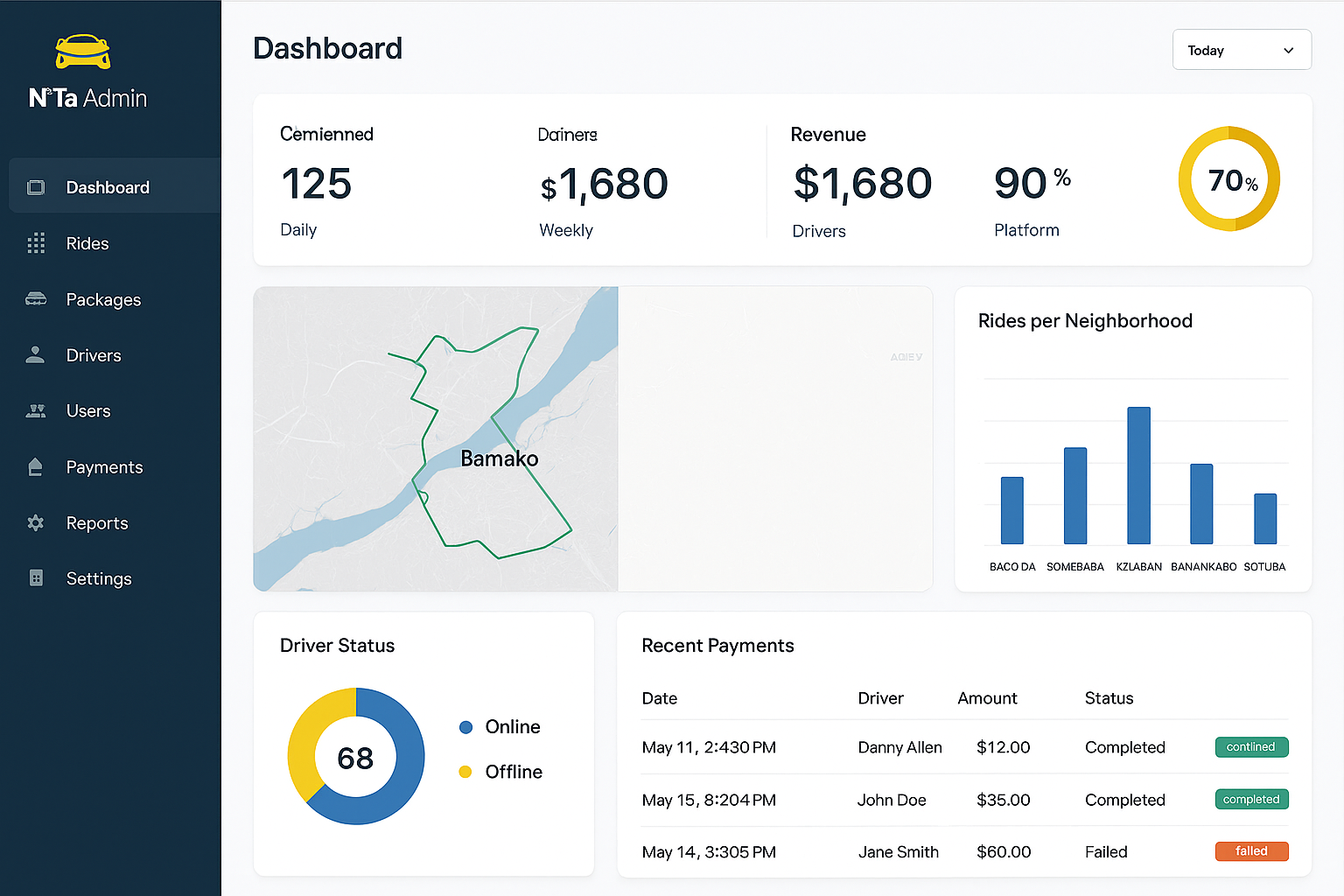Click the Bamako label on map

point(500,458)
